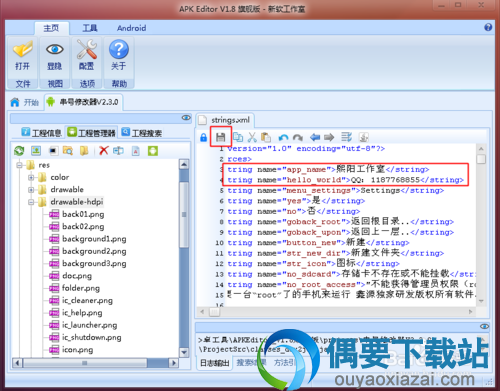Click the editor's vertical scrollbar up arrow
The height and width of the screenshot is (391, 500).
click(x=481, y=148)
